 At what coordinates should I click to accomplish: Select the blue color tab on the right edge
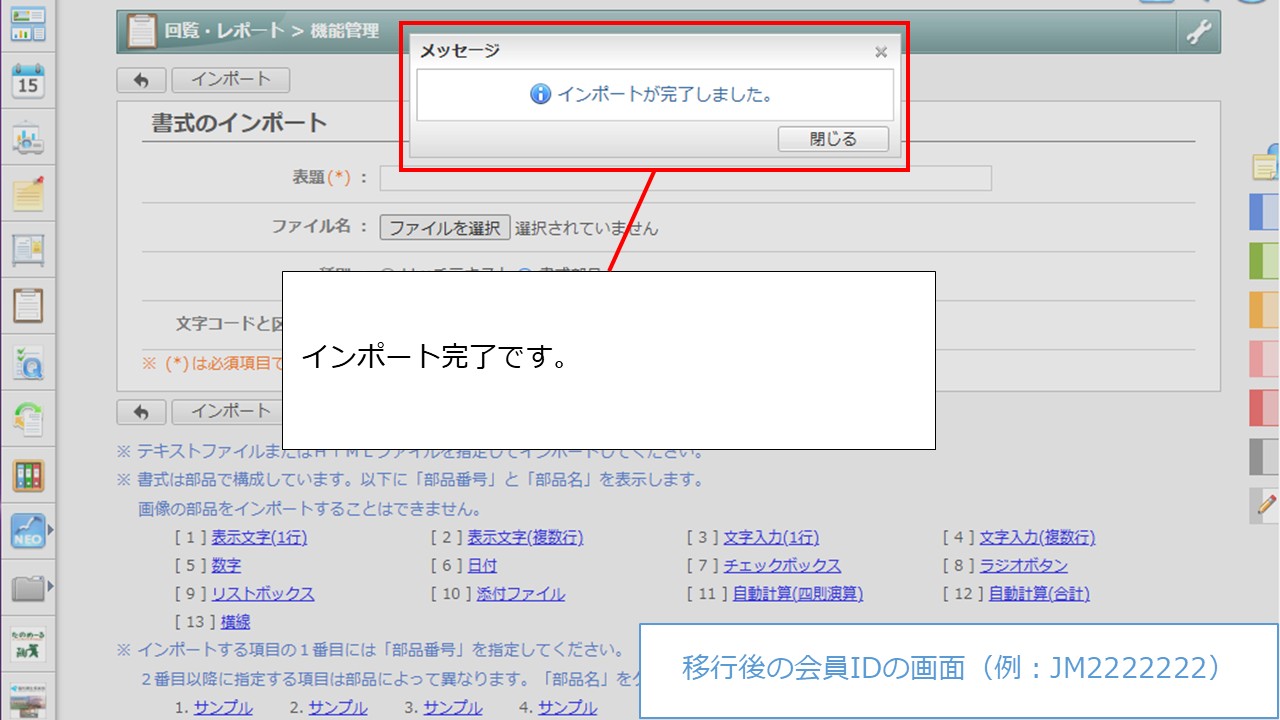(1265, 212)
